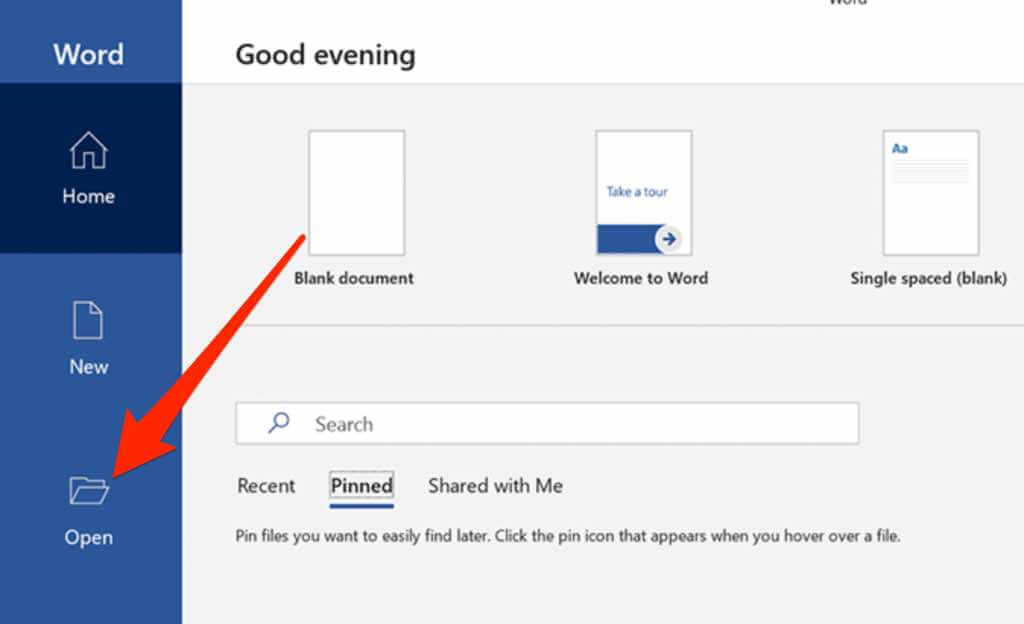Open the Welcome to Word template
1024x624 pixels.
[x=643, y=193]
